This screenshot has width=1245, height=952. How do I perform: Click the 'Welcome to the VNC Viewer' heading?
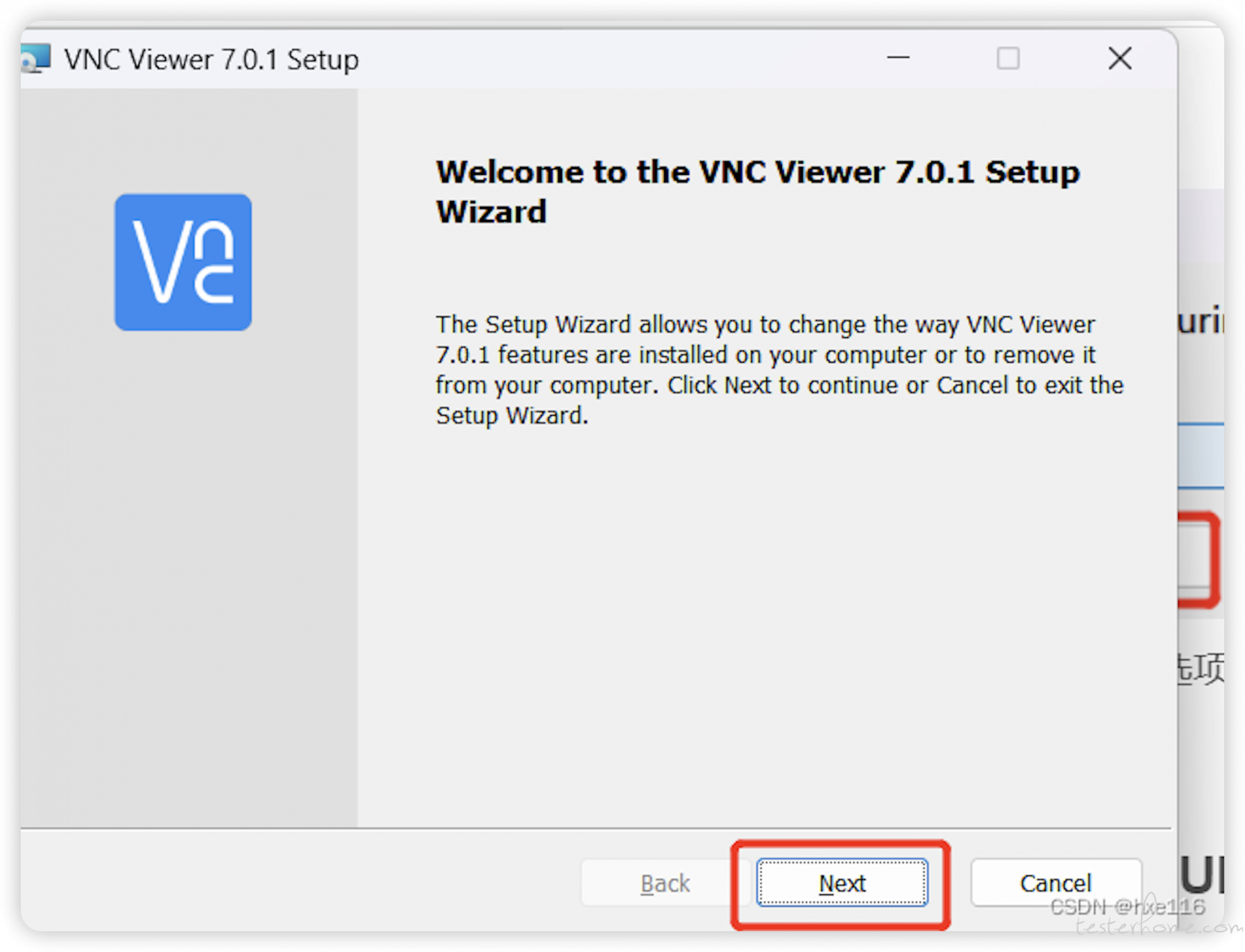coord(757,192)
